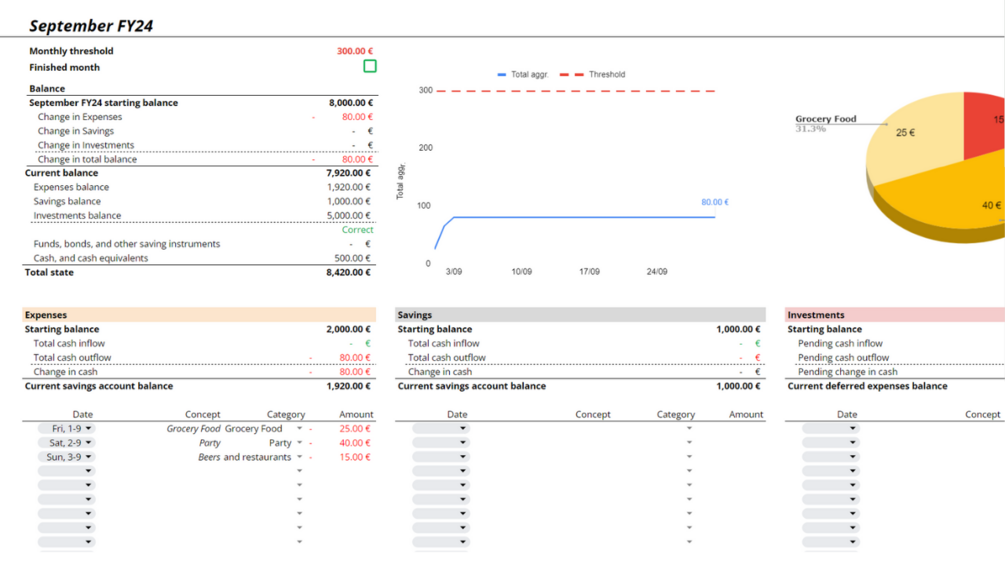Select Expenses Starting balance 2,000.00 € cell

(x=348, y=329)
